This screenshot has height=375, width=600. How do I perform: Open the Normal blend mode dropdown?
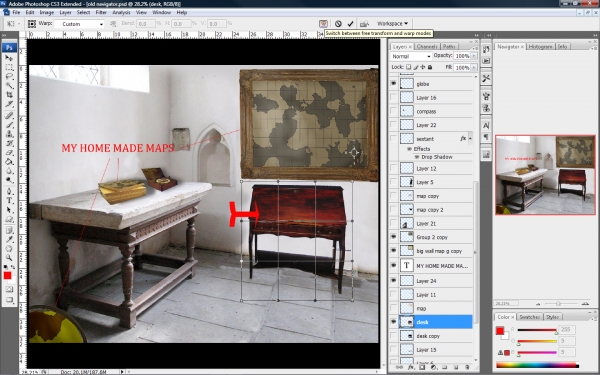(410, 56)
